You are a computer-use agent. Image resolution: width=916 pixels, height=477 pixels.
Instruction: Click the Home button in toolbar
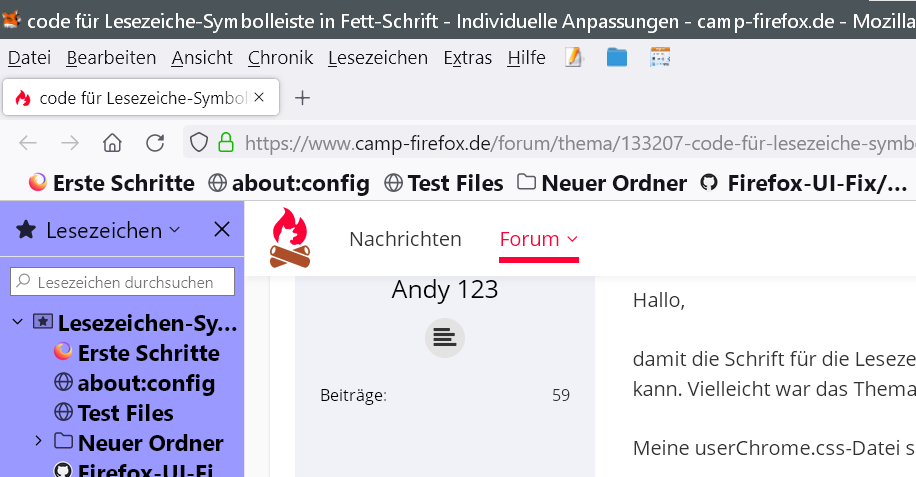[x=112, y=142]
